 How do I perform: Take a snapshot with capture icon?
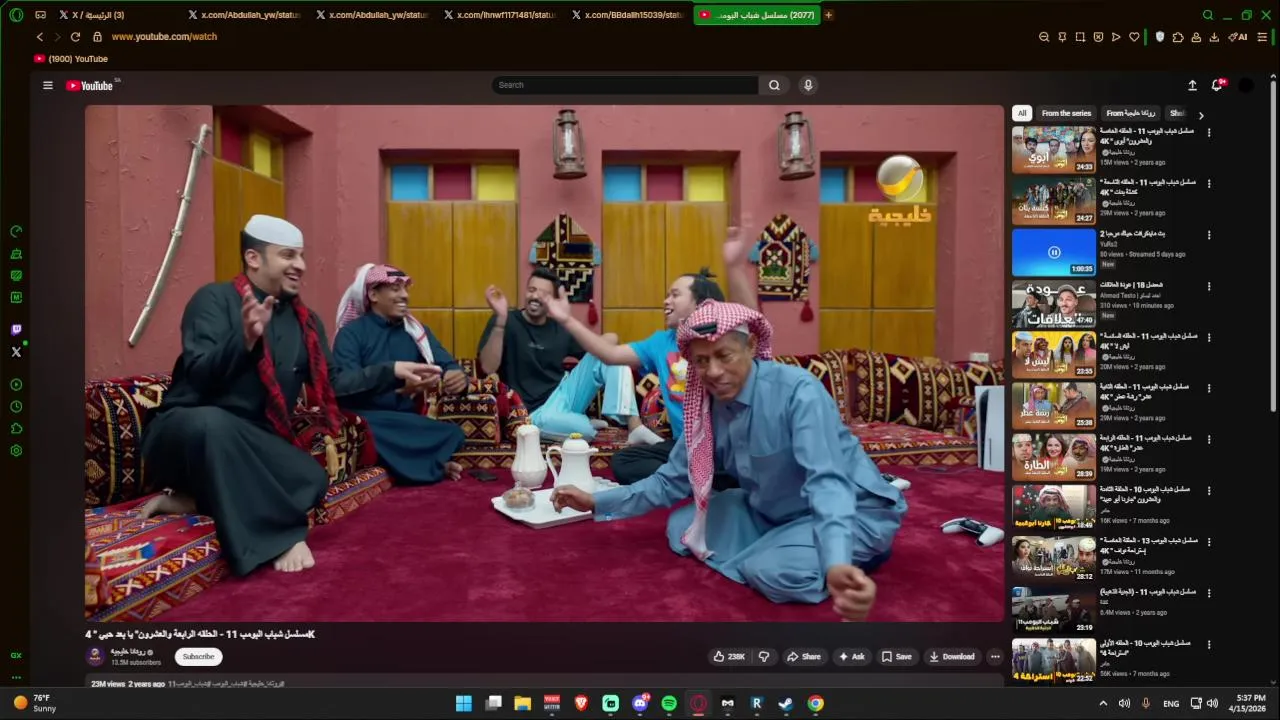pos(1080,37)
